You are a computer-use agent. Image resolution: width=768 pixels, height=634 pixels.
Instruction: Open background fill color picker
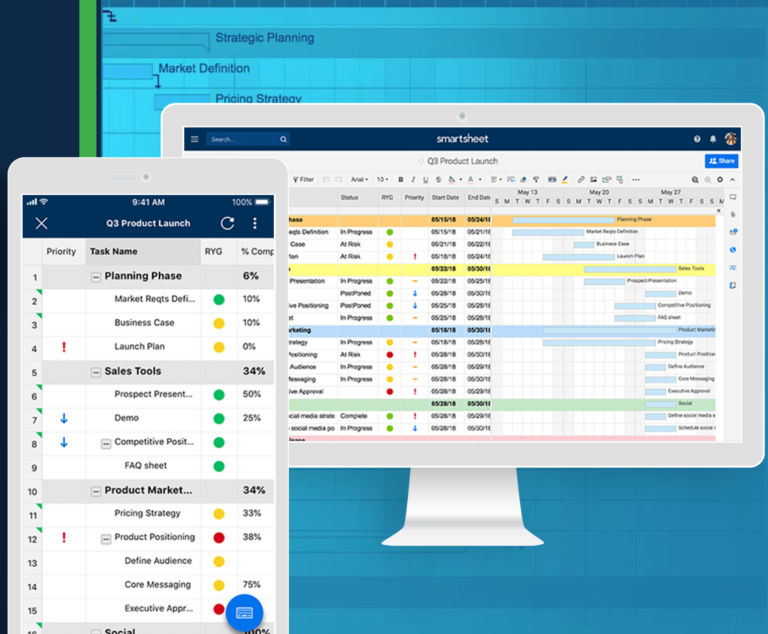455,180
